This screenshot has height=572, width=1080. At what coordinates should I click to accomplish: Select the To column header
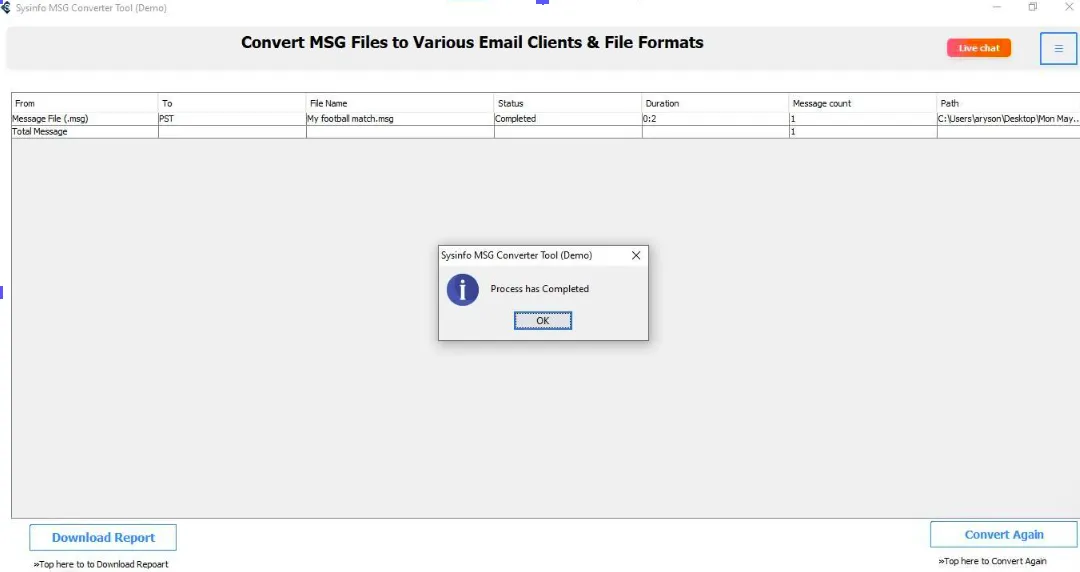[x=232, y=103]
